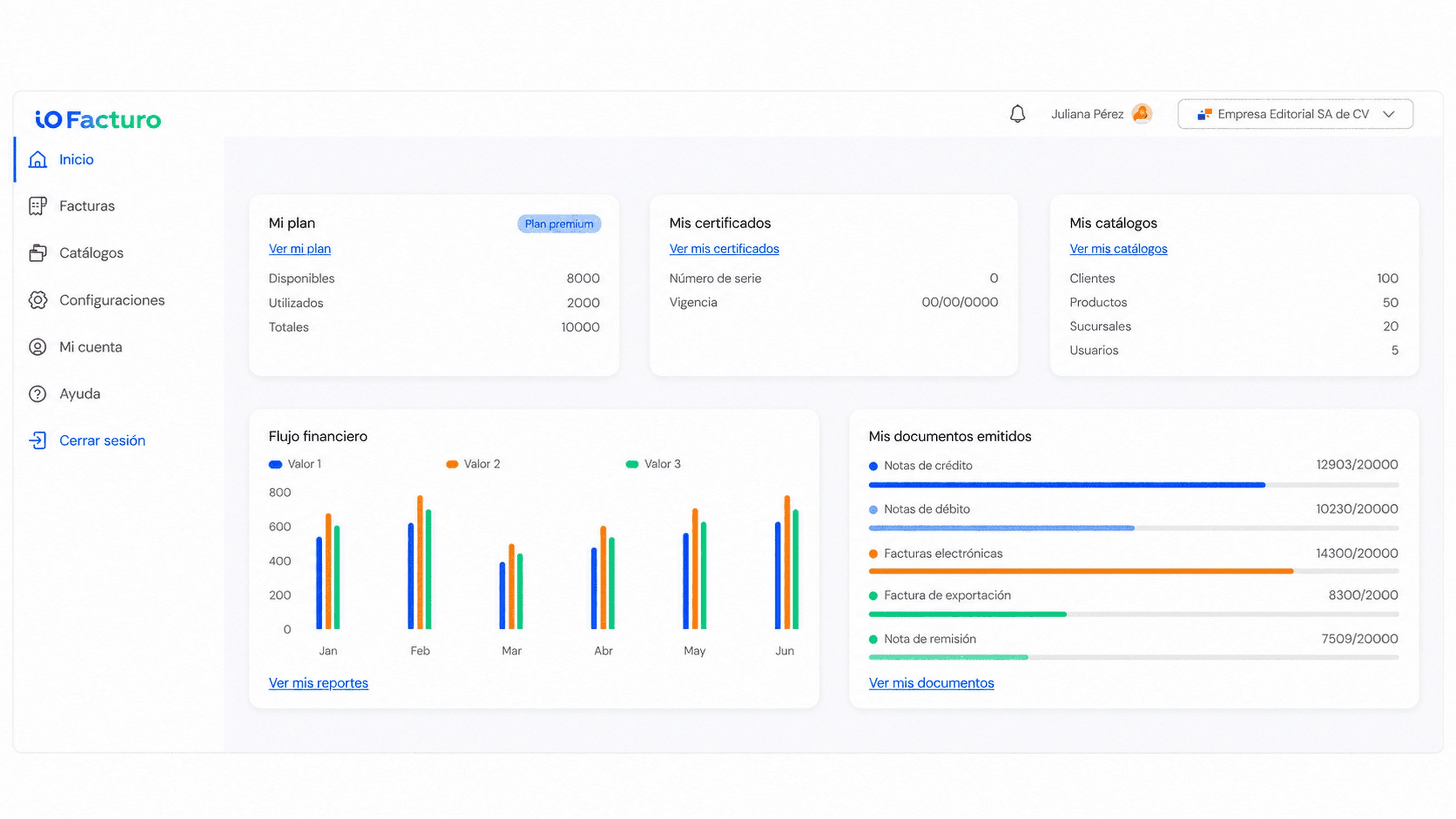Click the Plan premium badge

(x=559, y=224)
